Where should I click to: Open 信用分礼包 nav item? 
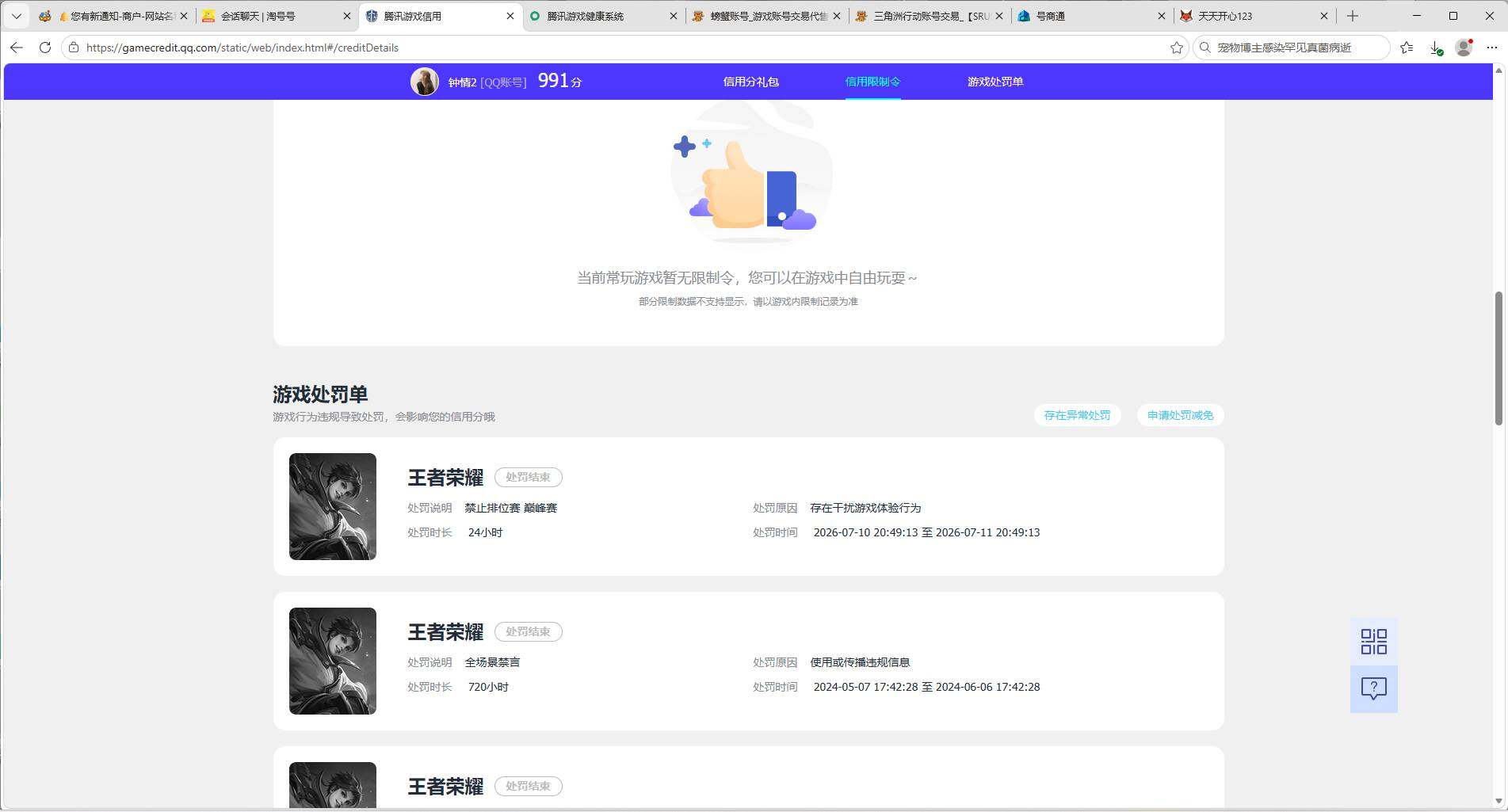(750, 82)
